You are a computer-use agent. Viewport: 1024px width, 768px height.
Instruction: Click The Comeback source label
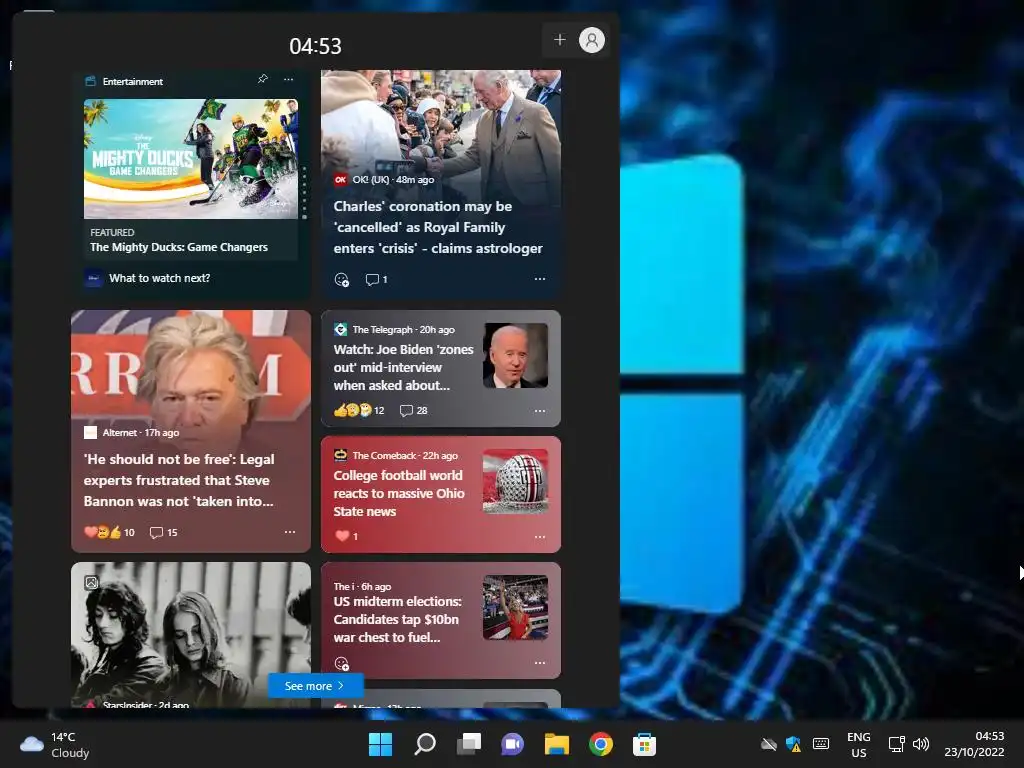[384, 456]
